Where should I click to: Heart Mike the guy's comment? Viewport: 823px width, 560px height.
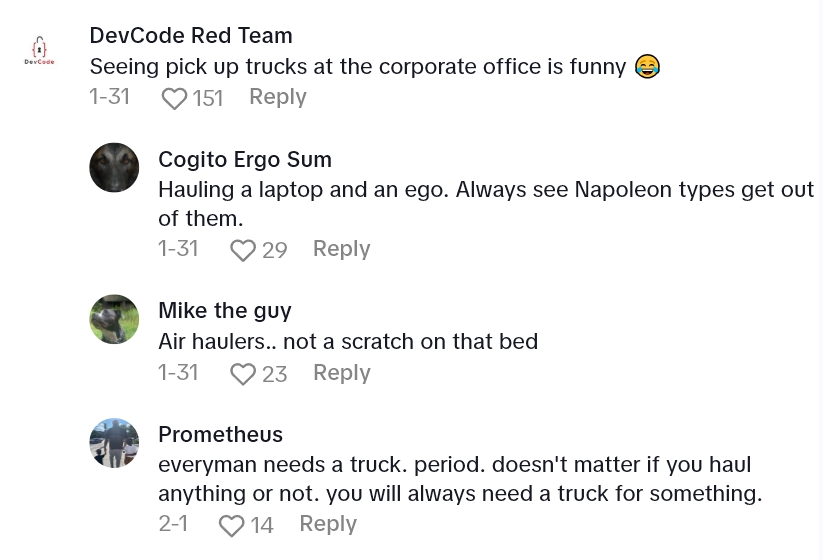coord(243,374)
